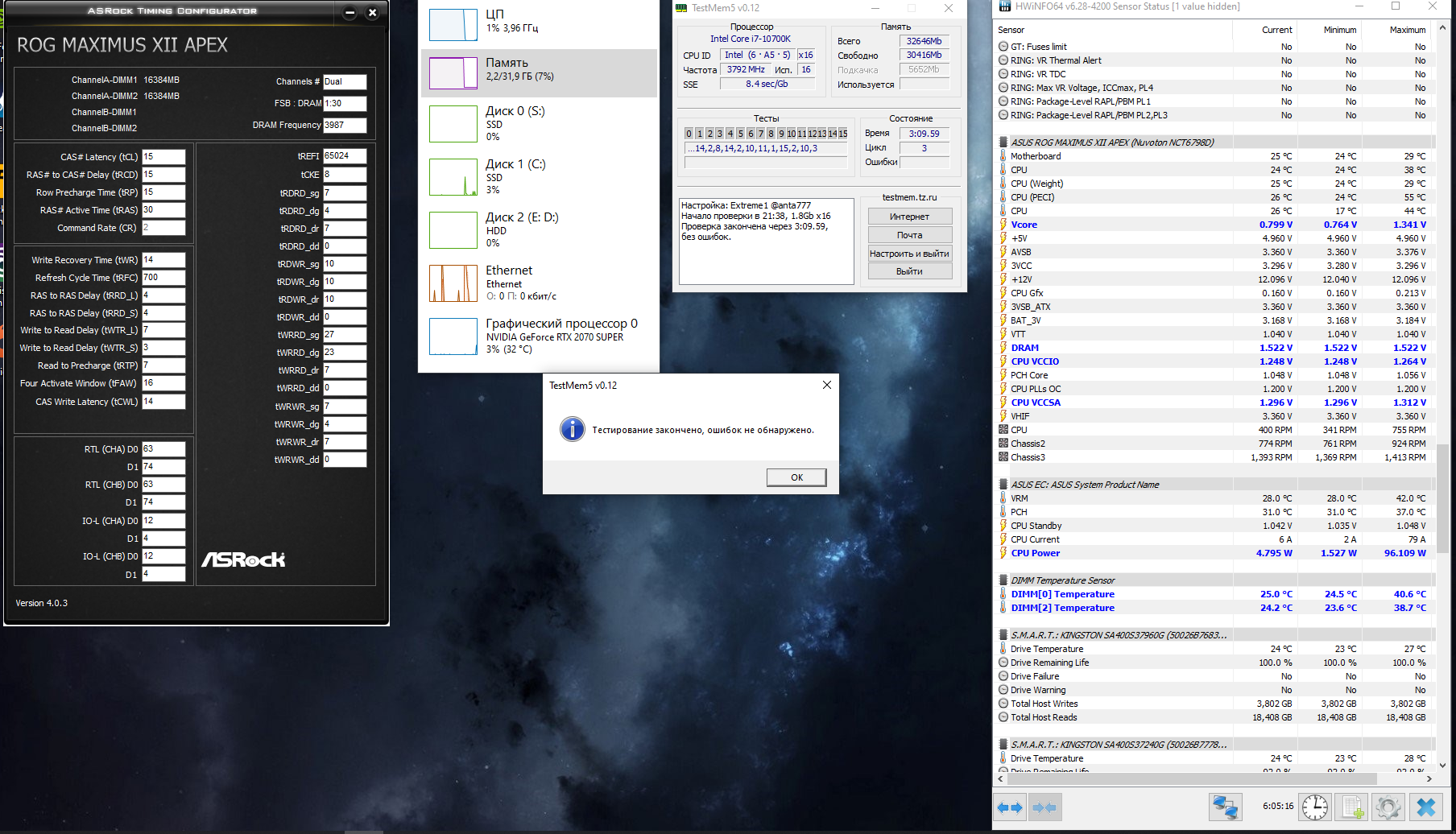Click OK in the TestMem5 result dialog

pos(796,477)
